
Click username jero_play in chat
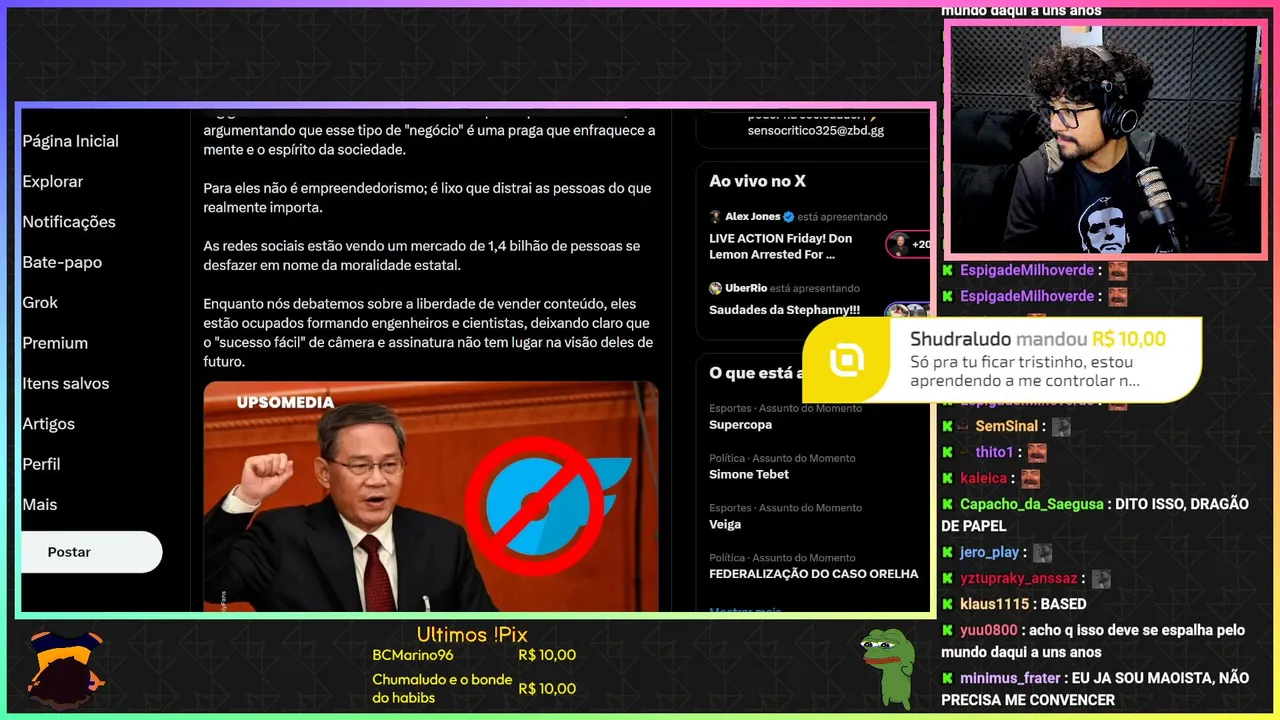click(x=990, y=552)
